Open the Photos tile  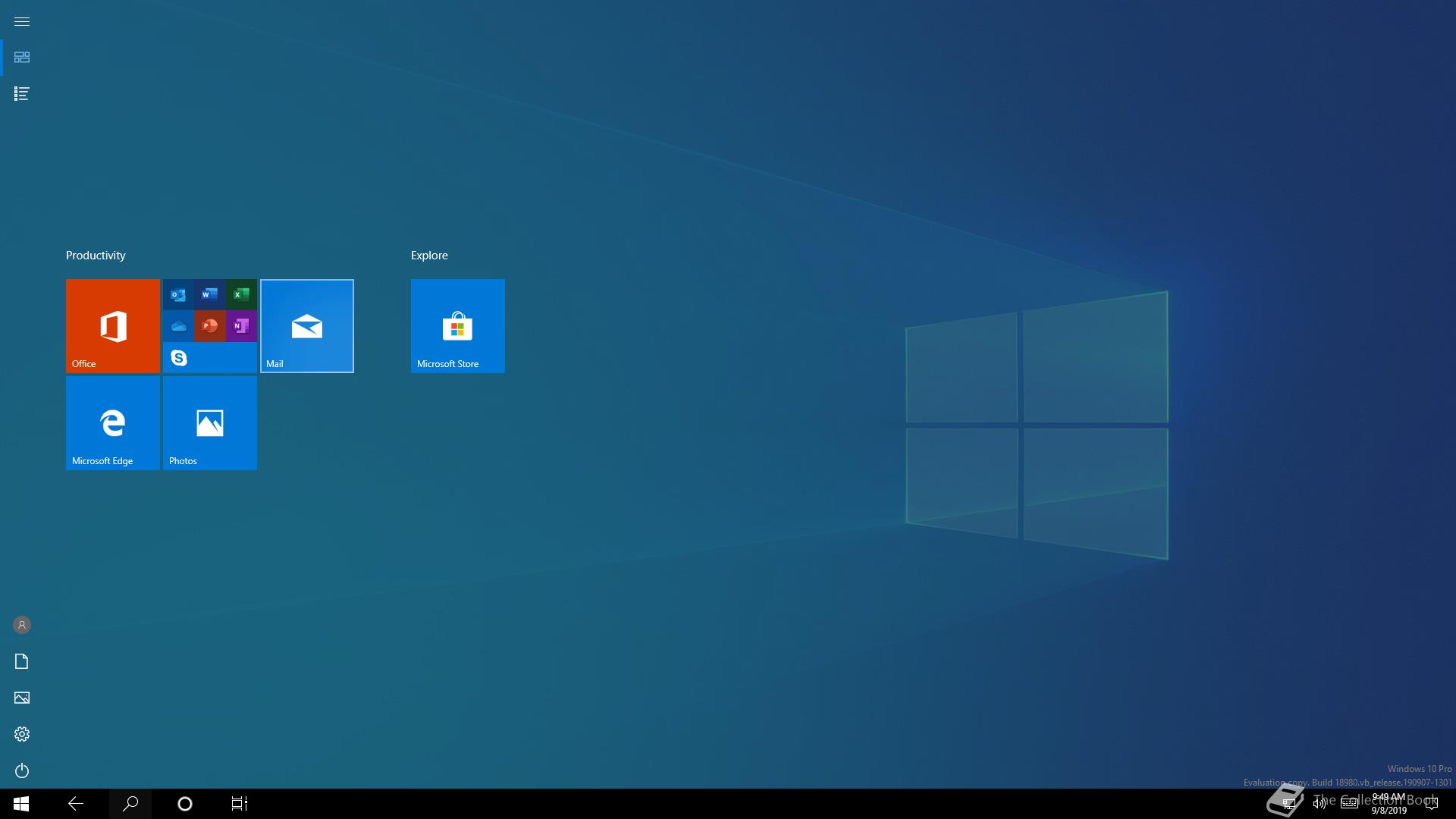[x=210, y=423]
